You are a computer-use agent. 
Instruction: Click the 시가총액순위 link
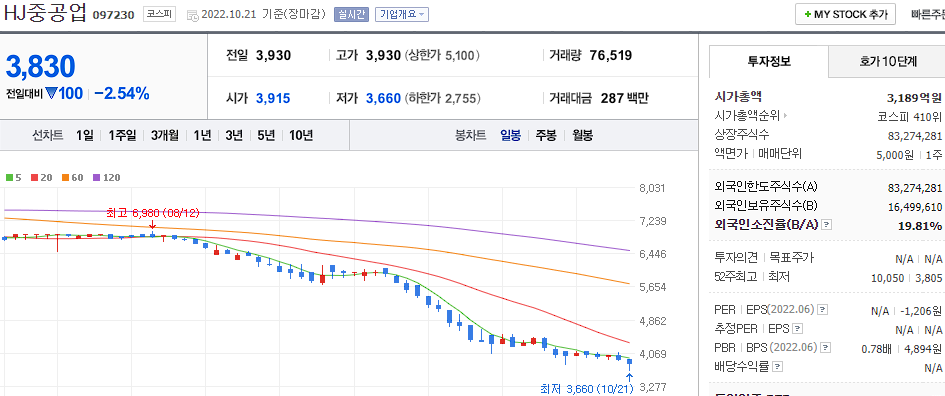coord(747,115)
